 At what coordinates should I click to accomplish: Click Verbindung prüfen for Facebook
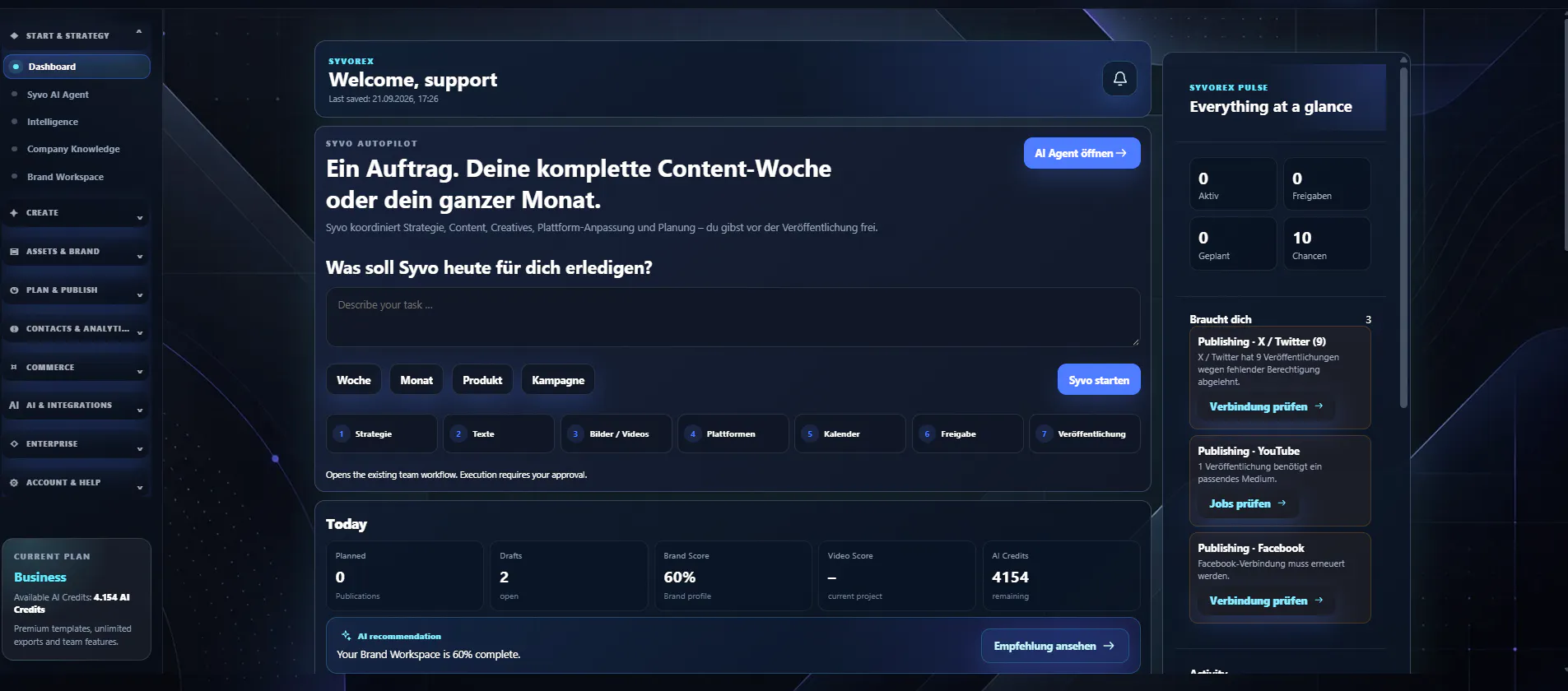pyautogui.click(x=1266, y=601)
